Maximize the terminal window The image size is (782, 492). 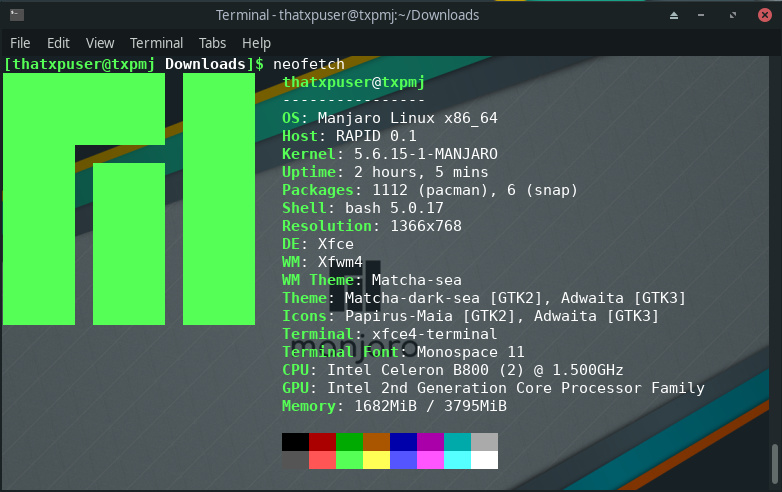tap(733, 15)
